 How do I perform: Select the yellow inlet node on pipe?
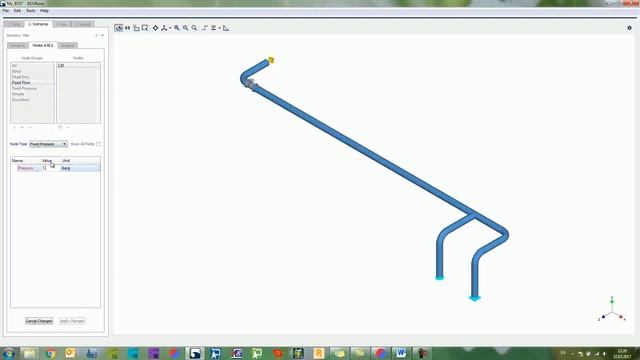tap(271, 60)
